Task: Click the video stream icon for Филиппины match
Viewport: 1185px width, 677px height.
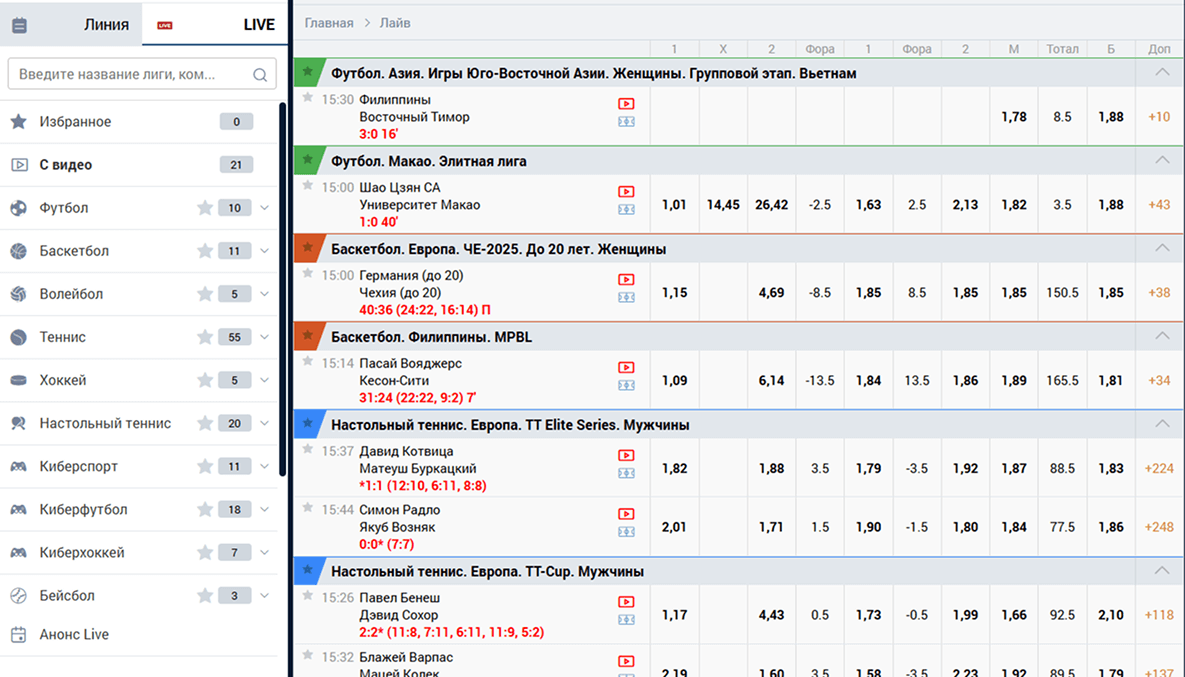Action: (x=626, y=103)
